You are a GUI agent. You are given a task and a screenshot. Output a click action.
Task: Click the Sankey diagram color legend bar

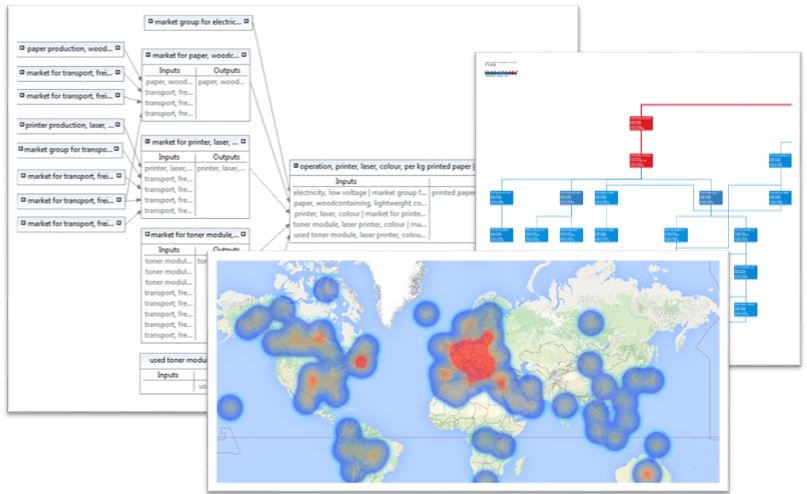(500, 73)
